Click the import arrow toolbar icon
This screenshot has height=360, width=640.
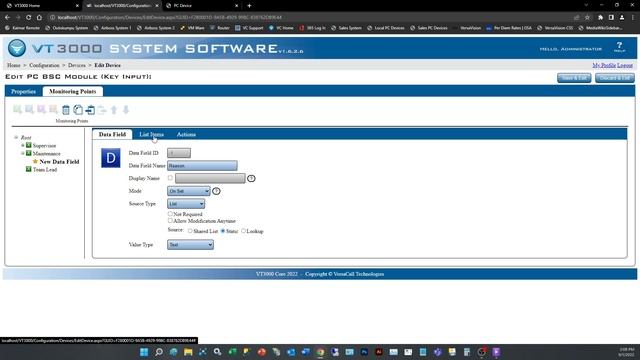(x=90, y=110)
